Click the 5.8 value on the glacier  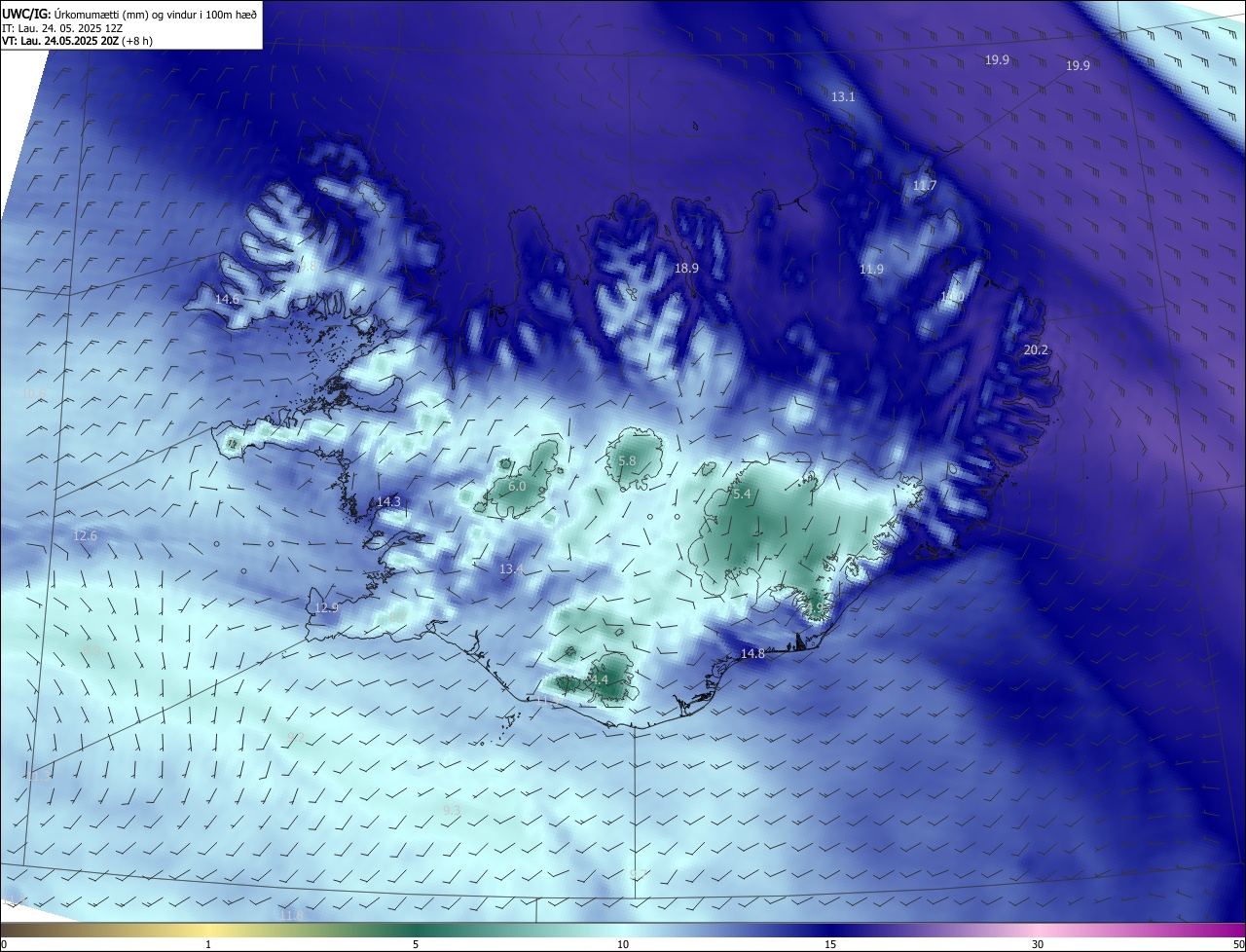[x=627, y=461]
